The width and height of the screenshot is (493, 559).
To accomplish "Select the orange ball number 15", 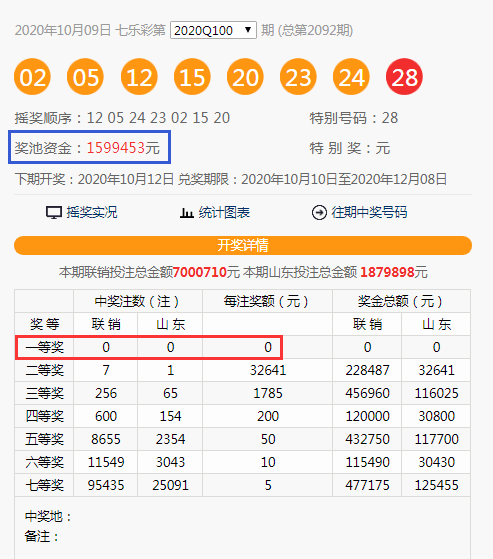I will coord(192,77).
